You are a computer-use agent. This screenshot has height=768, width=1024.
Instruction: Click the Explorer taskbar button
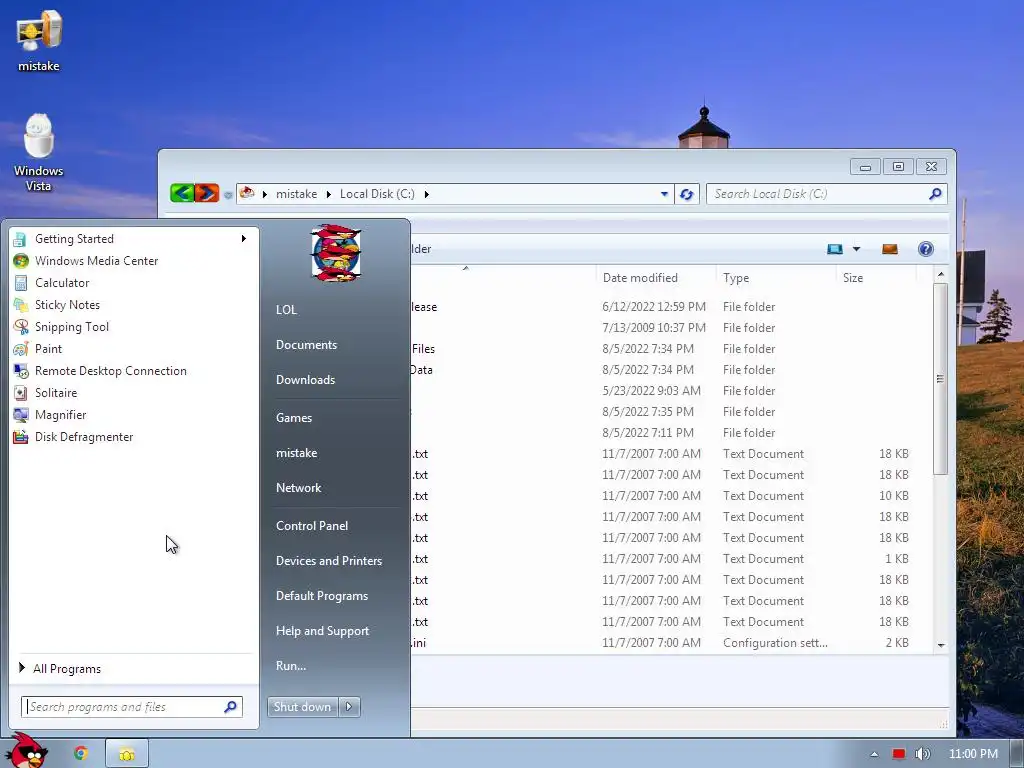coord(127,754)
